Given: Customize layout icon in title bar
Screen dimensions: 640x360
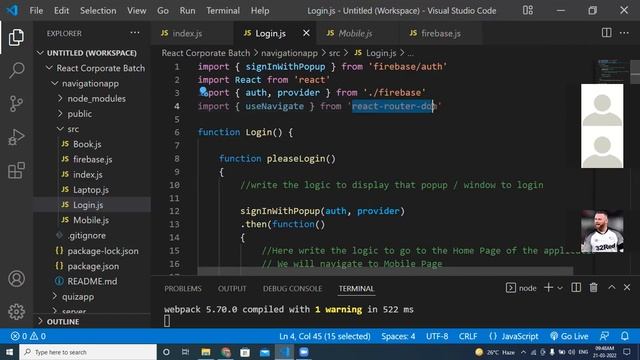Looking at the screenshot, I should tap(528, 10).
